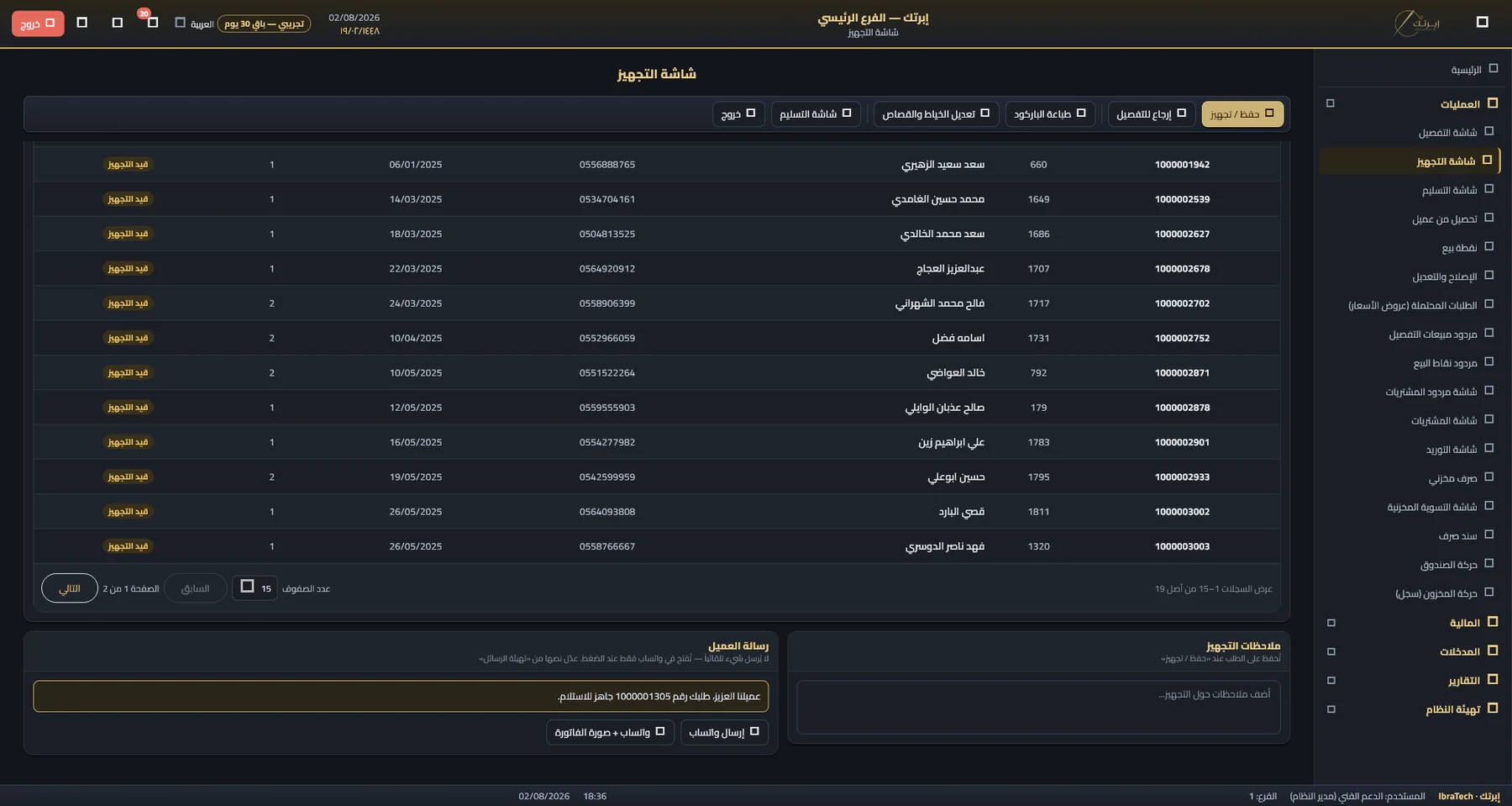The image size is (1512, 806).
Task: Click the مردود مبيعات التفصيل sidebar icon
Action: click(x=1488, y=334)
